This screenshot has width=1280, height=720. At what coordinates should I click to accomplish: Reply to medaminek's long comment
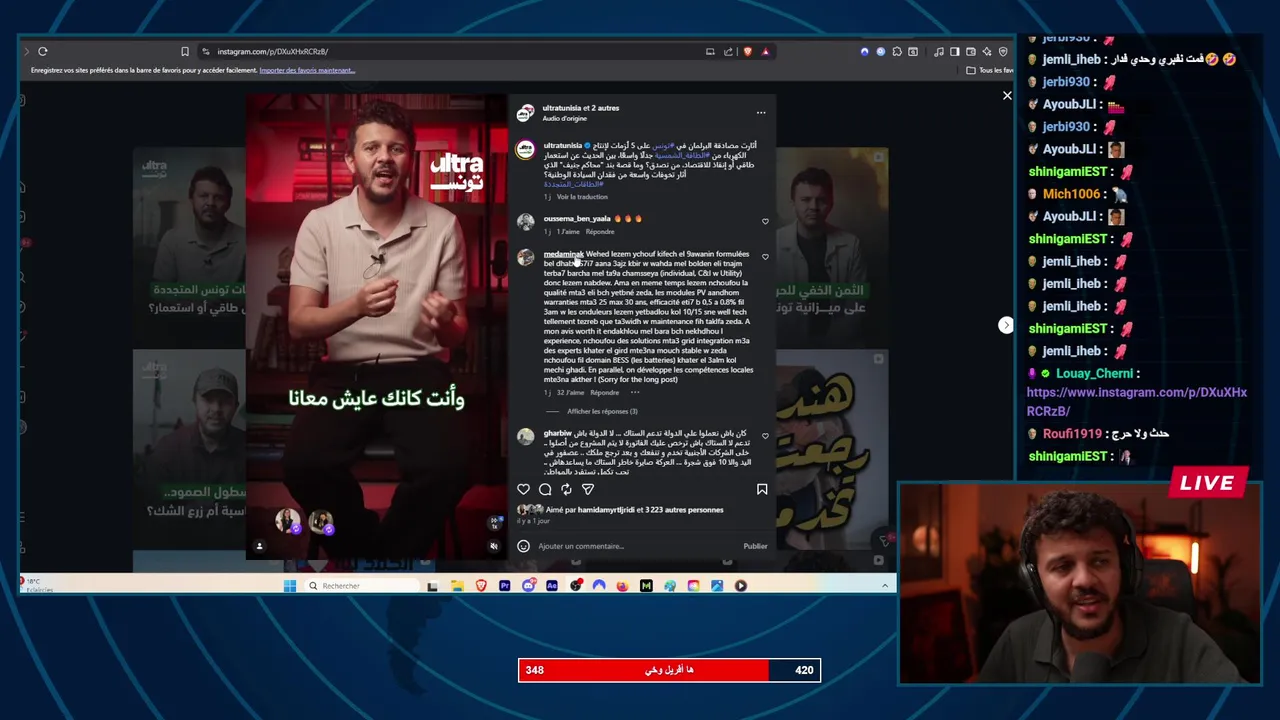click(604, 393)
